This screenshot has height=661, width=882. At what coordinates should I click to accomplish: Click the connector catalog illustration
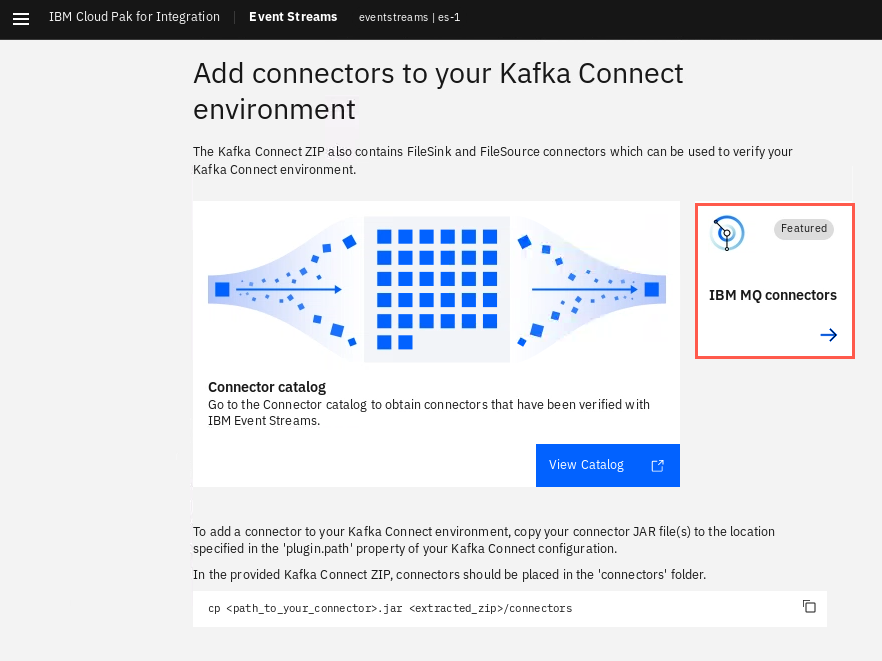tap(437, 289)
